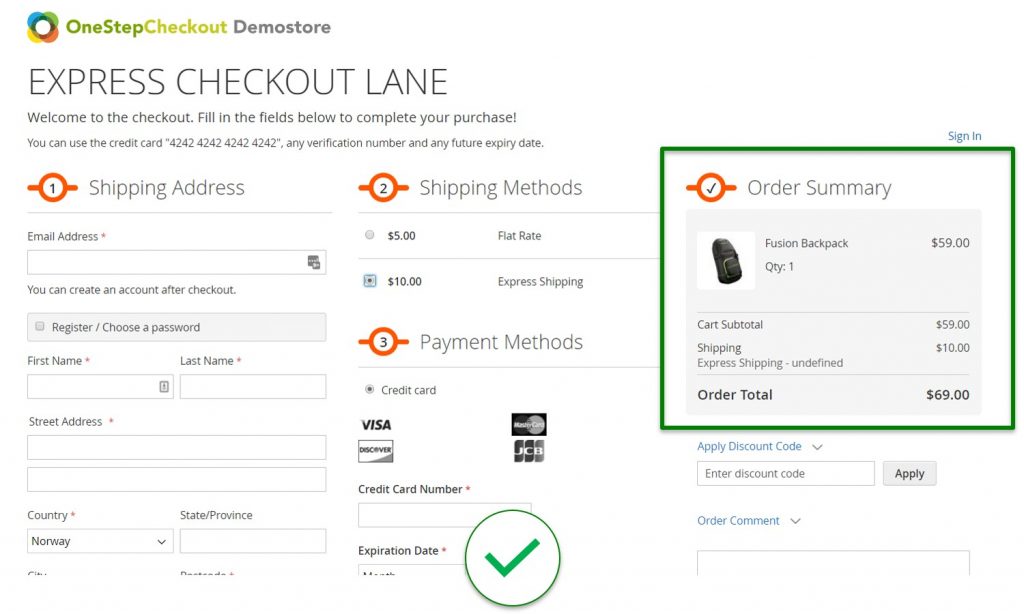Click the autofill icon in Email Address field

pyautogui.click(x=314, y=263)
